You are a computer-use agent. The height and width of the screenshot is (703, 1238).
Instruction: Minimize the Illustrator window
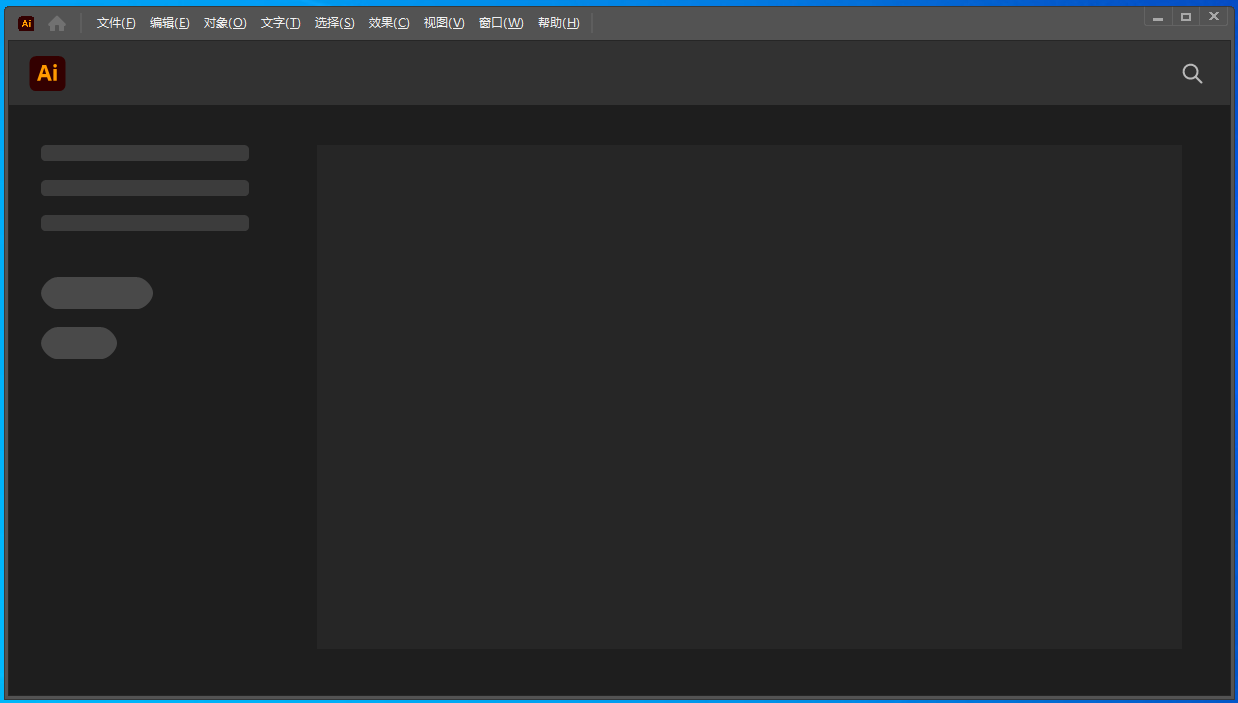(1158, 17)
